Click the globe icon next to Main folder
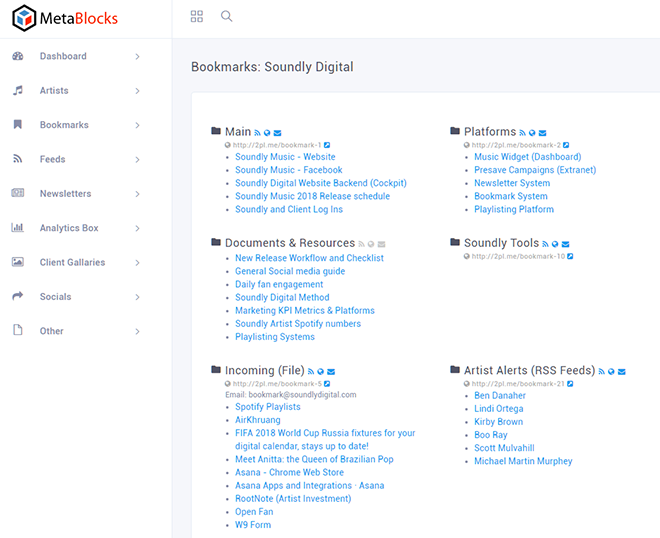This screenshot has height=538, width=660. pos(267,133)
